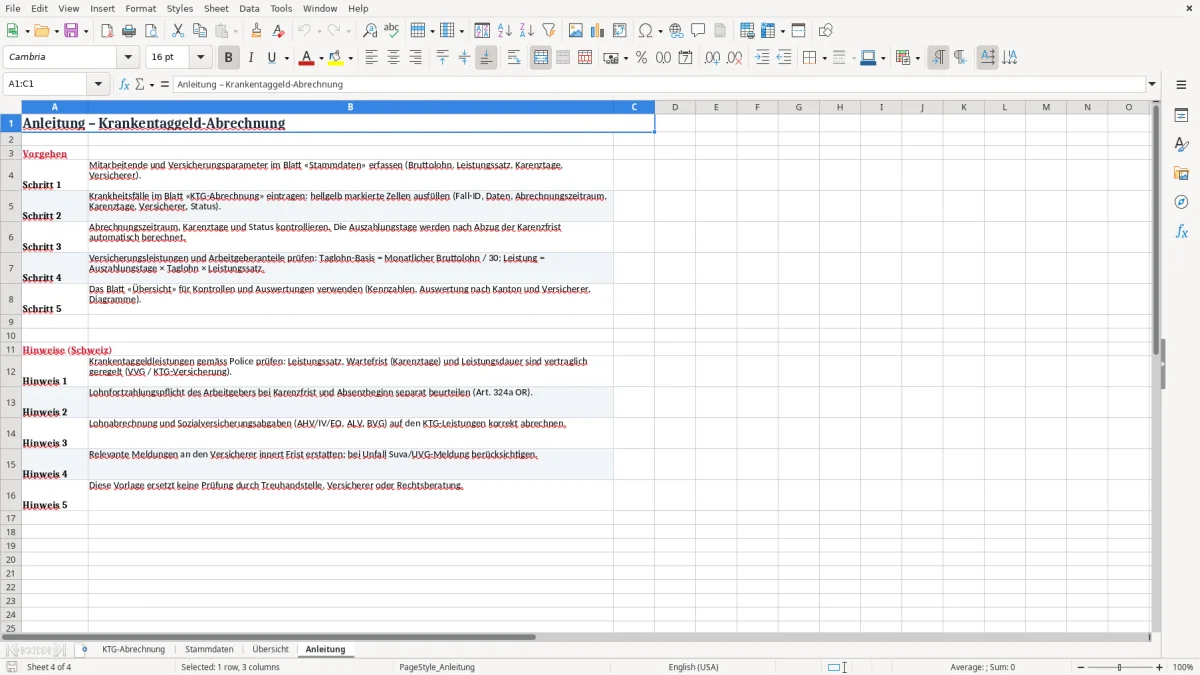The height and width of the screenshot is (675, 1200).
Task: Insert a hyperlink
Action: coord(676,31)
